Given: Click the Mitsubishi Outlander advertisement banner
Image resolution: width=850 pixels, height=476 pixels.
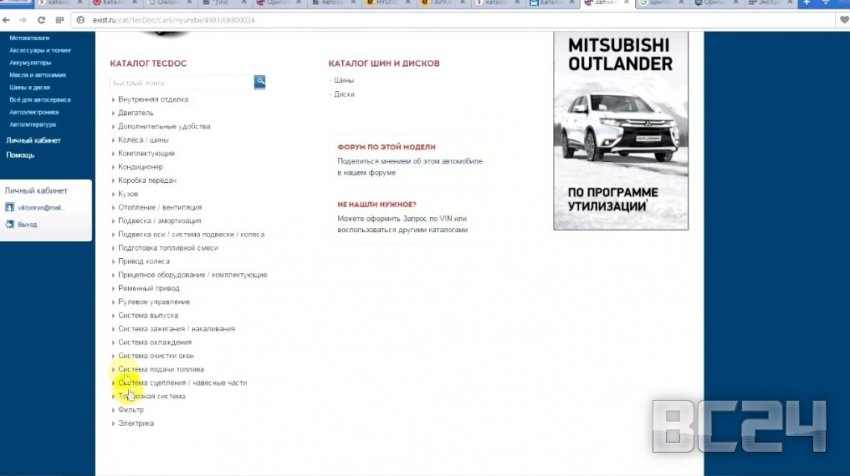Looking at the screenshot, I should coord(620,130).
